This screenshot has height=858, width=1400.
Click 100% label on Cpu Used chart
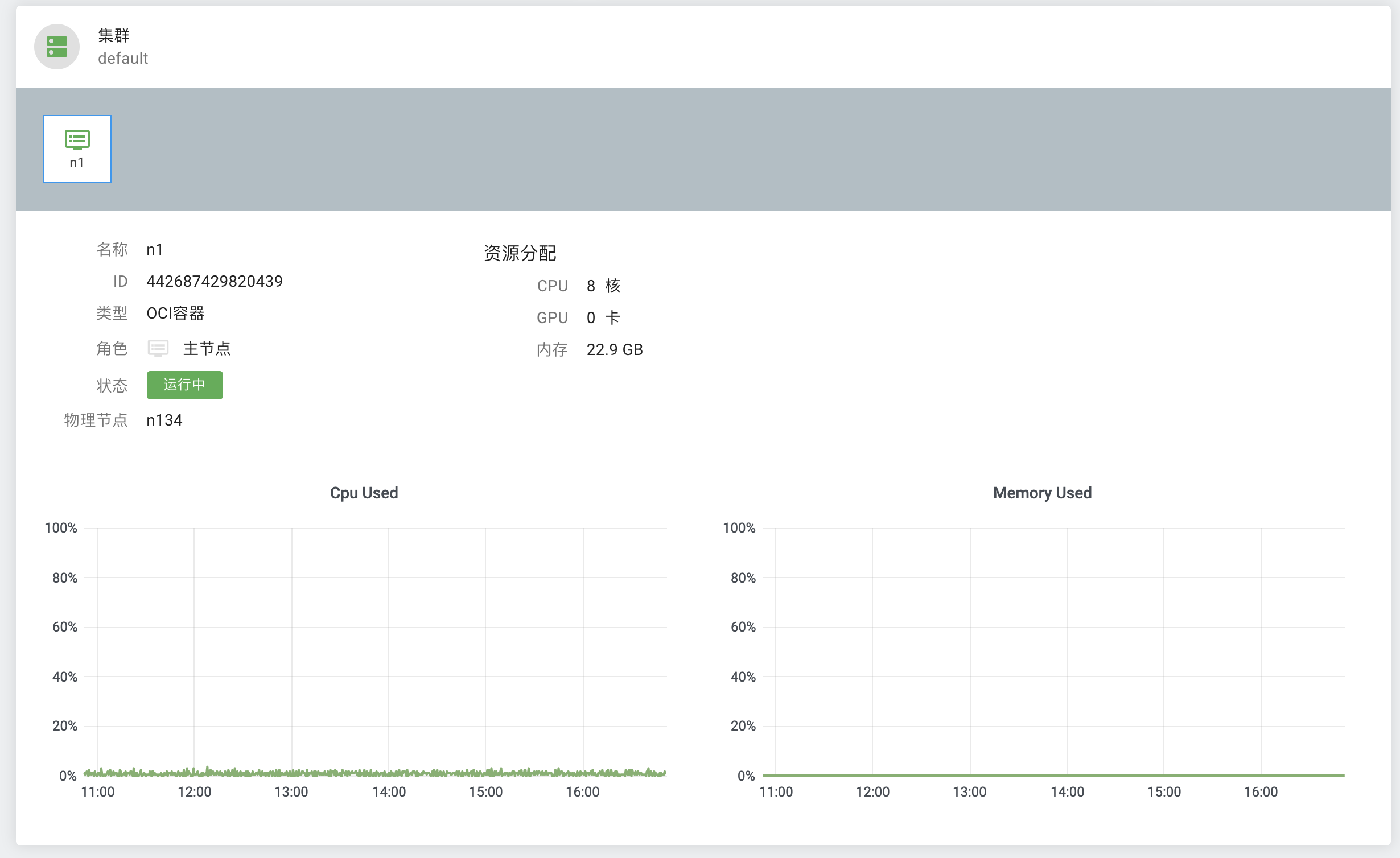(x=61, y=528)
